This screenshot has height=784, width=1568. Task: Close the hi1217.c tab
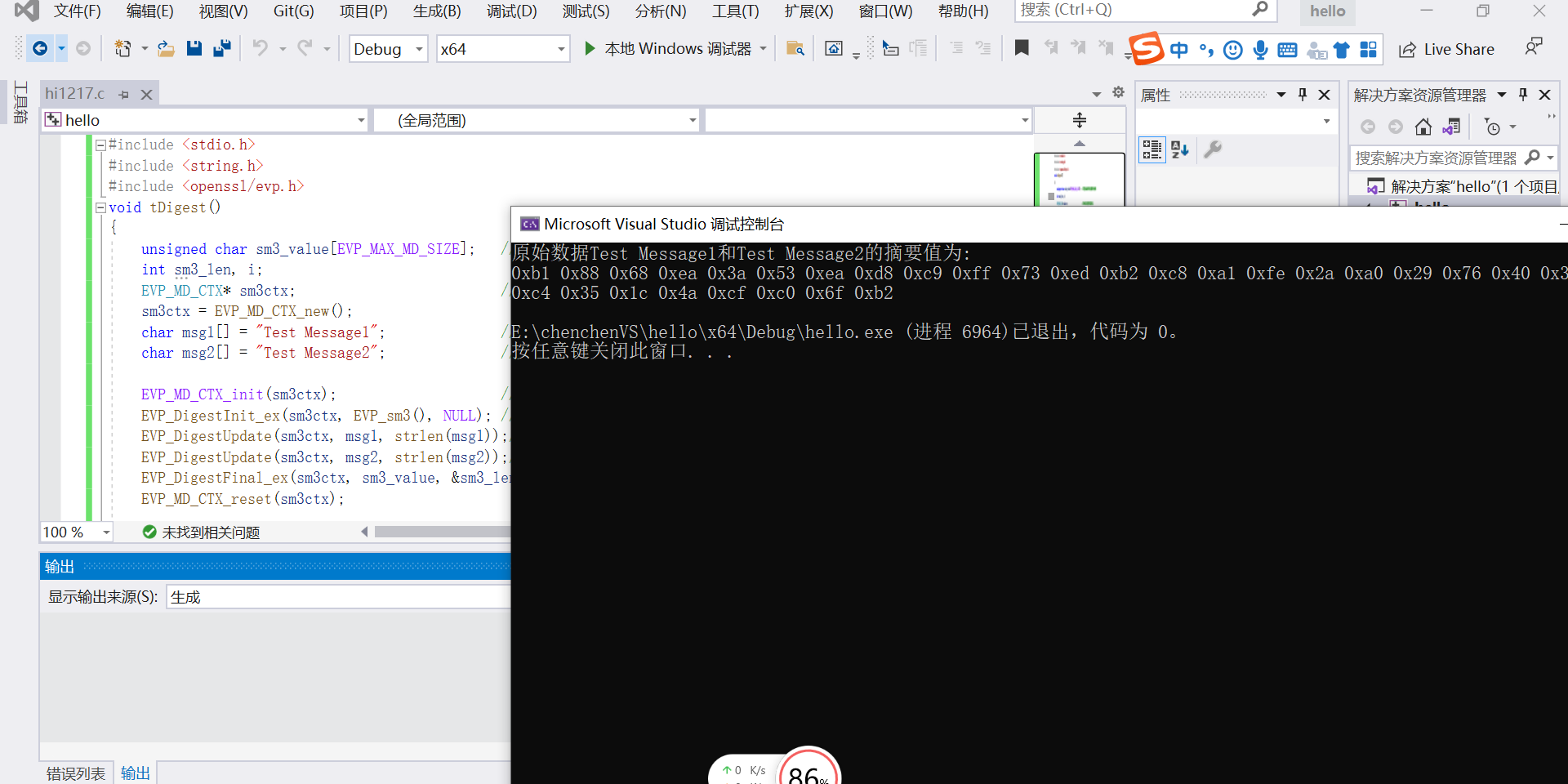point(146,95)
